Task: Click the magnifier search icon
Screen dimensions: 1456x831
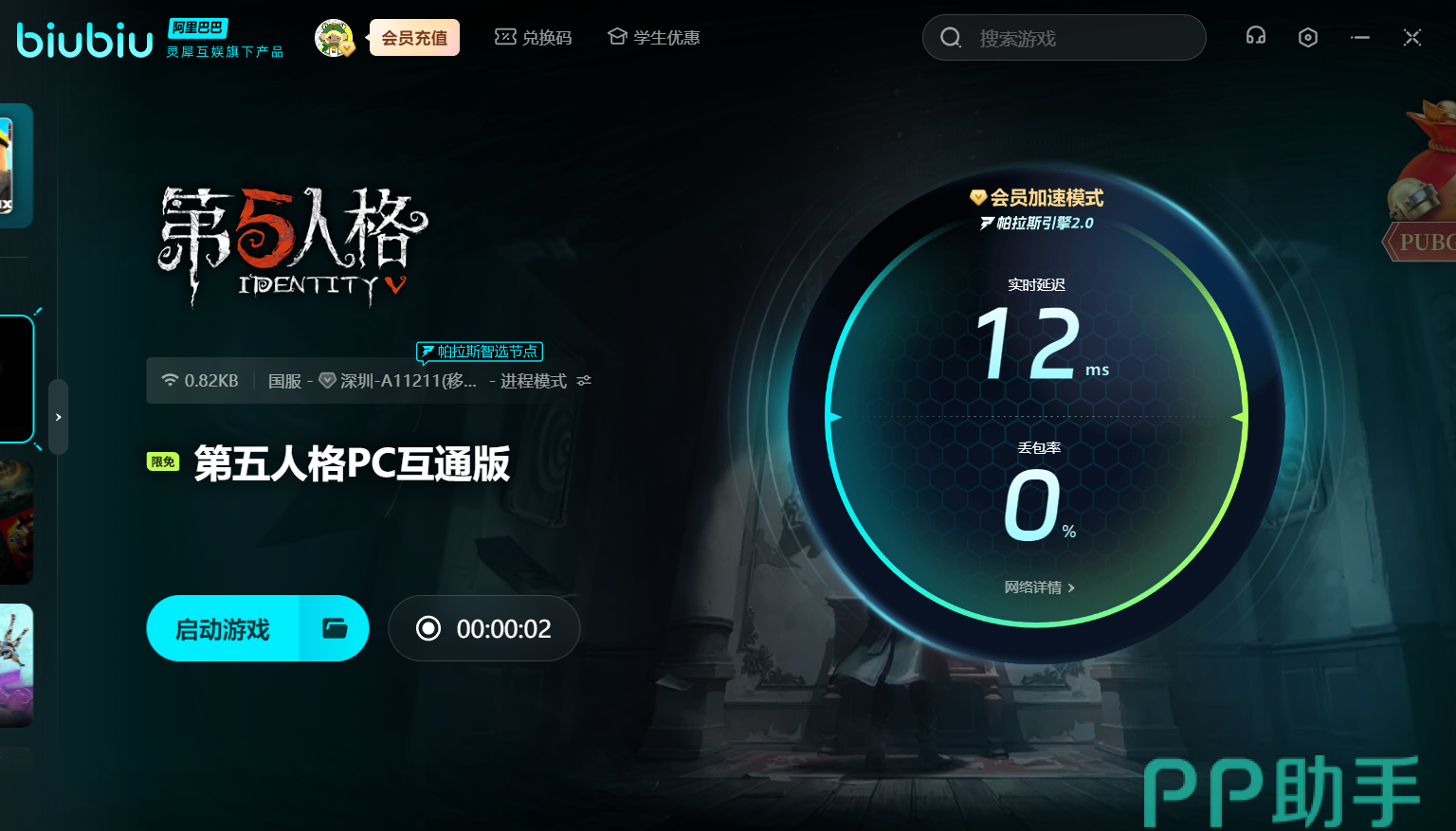Action: (x=950, y=38)
